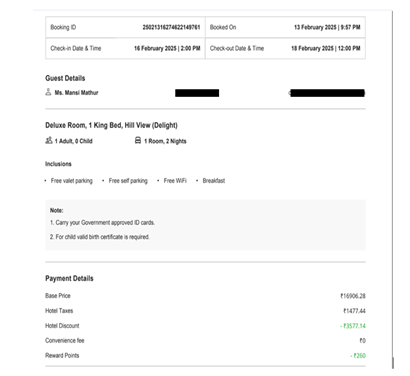Click the Reward Points label
Image resolution: width=410 pixels, height=376 pixels.
point(62,356)
